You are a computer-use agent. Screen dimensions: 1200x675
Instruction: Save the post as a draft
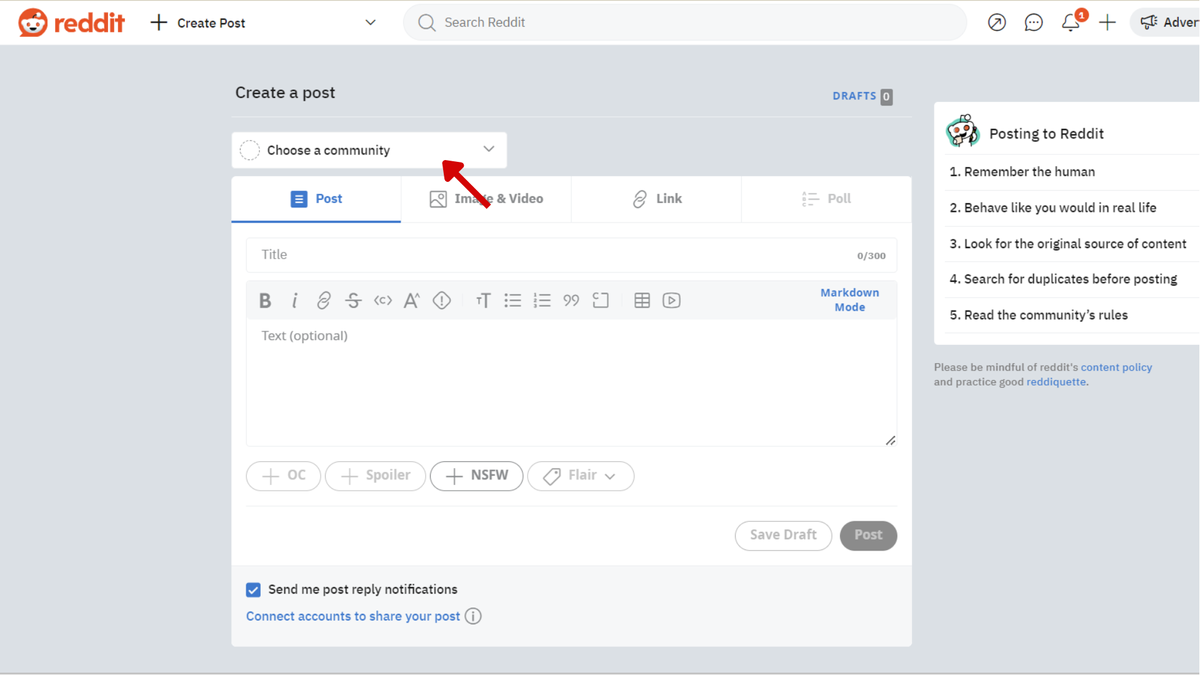tap(783, 536)
